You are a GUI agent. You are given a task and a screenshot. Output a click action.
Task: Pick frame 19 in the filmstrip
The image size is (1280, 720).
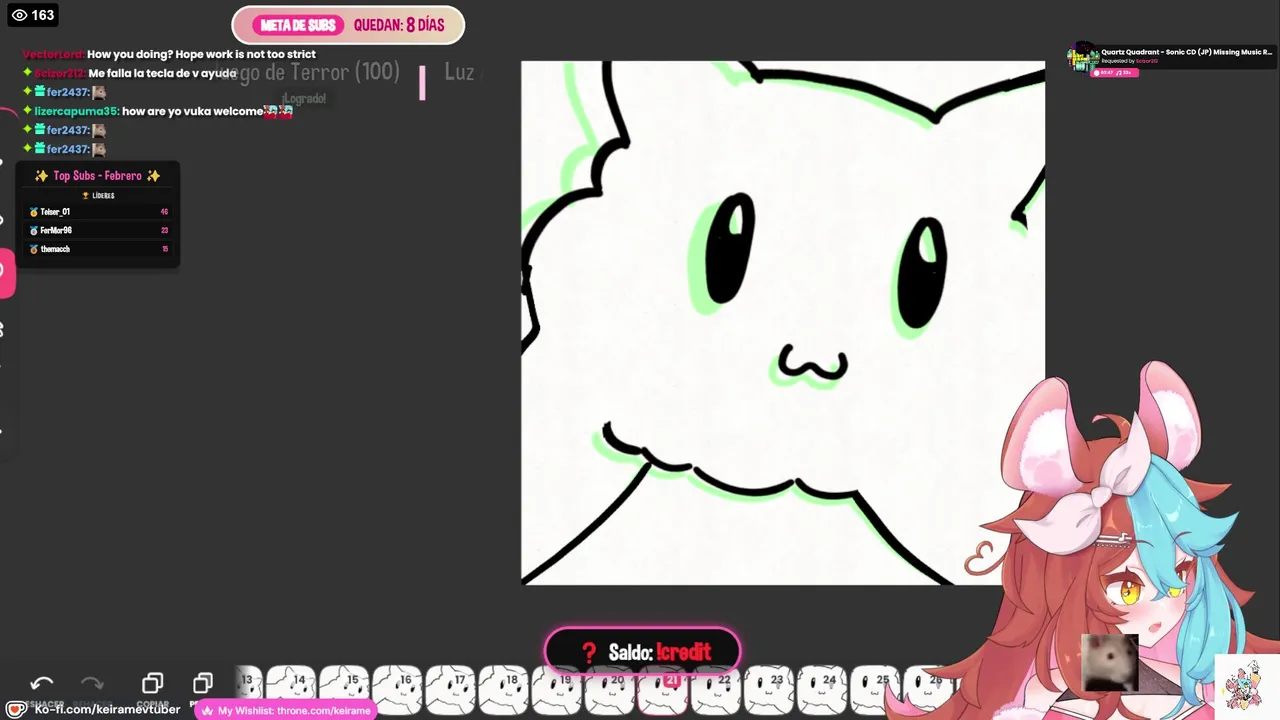pos(555,690)
